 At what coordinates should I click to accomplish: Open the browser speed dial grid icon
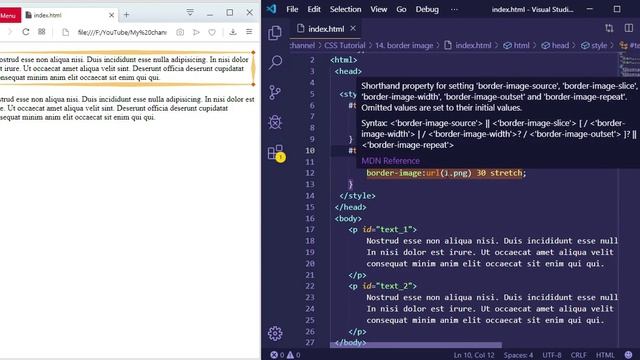point(42,32)
